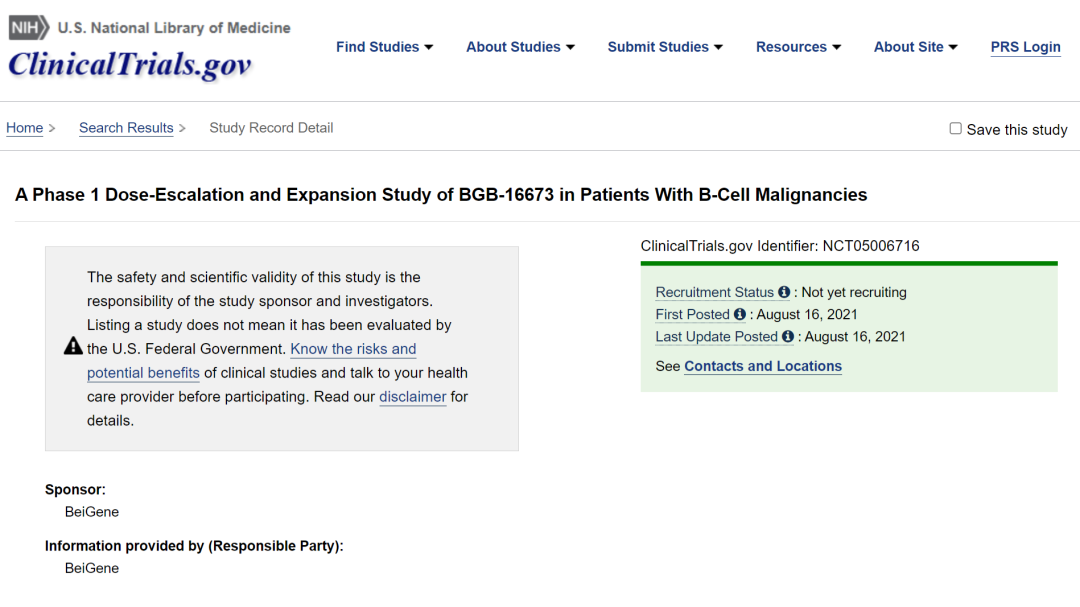
Task: Open the First Posted definition link
Action: click(x=692, y=314)
